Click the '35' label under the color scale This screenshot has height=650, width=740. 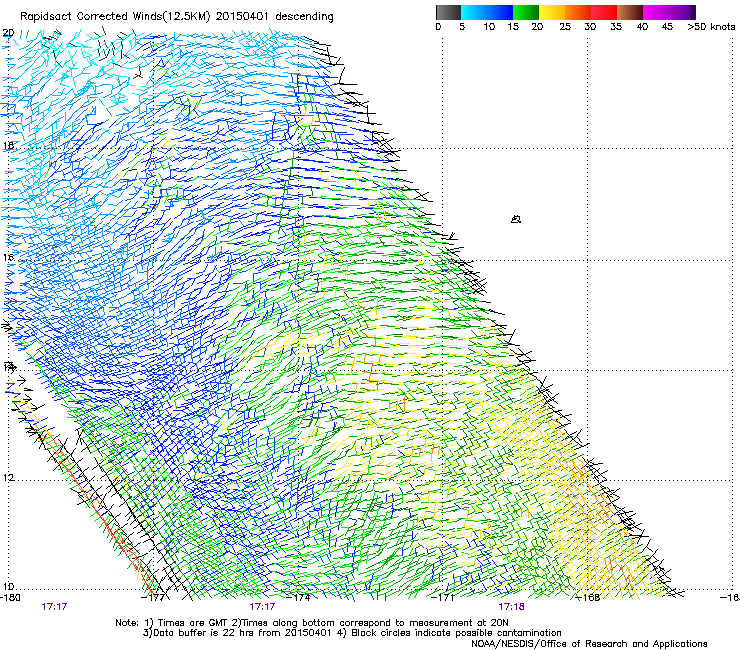pyautogui.click(x=616, y=27)
